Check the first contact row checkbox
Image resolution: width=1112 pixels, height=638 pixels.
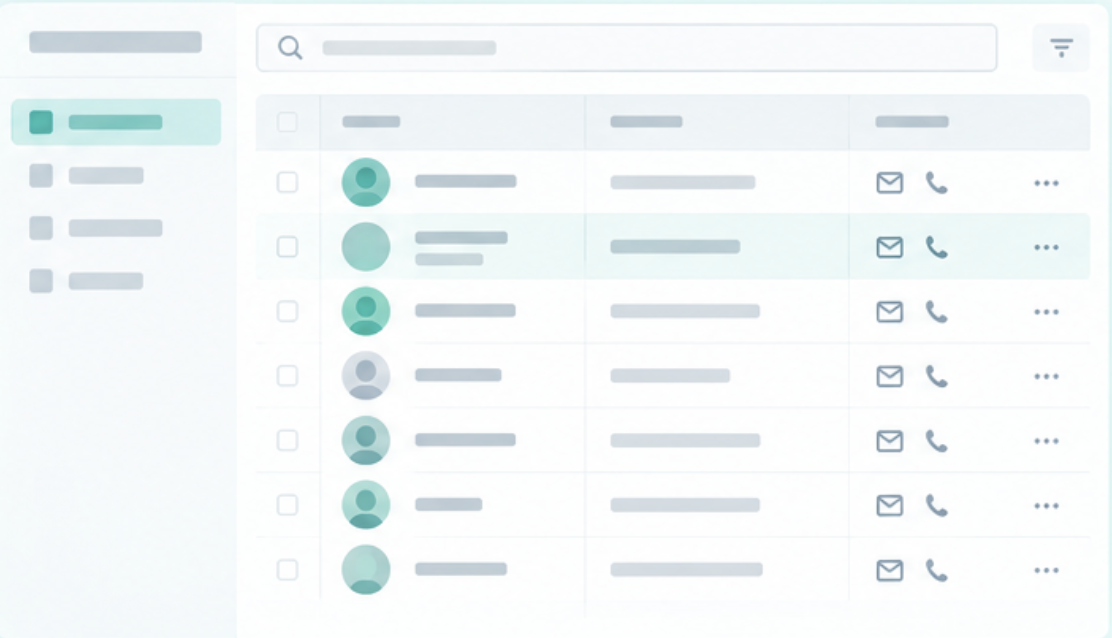coord(287,182)
